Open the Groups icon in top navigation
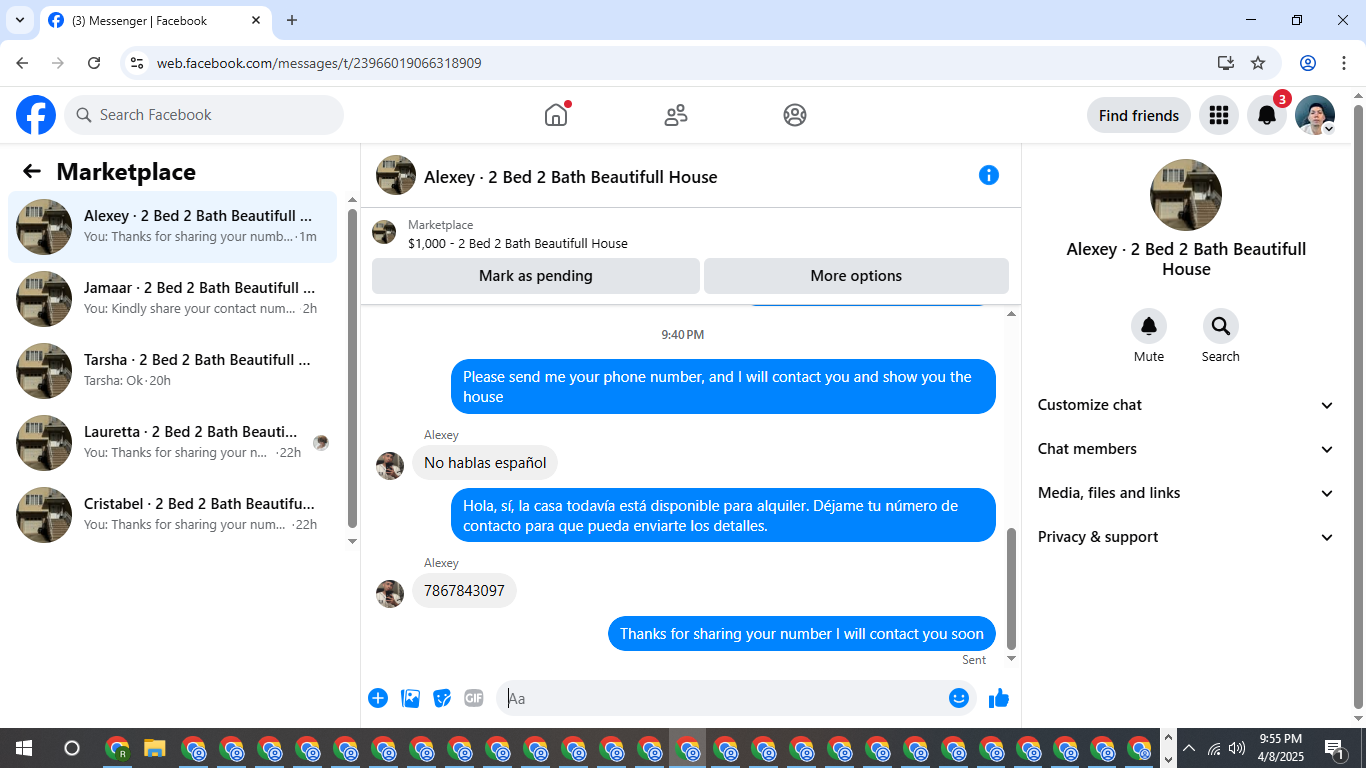Viewport: 1366px width, 768px height. 795,115
